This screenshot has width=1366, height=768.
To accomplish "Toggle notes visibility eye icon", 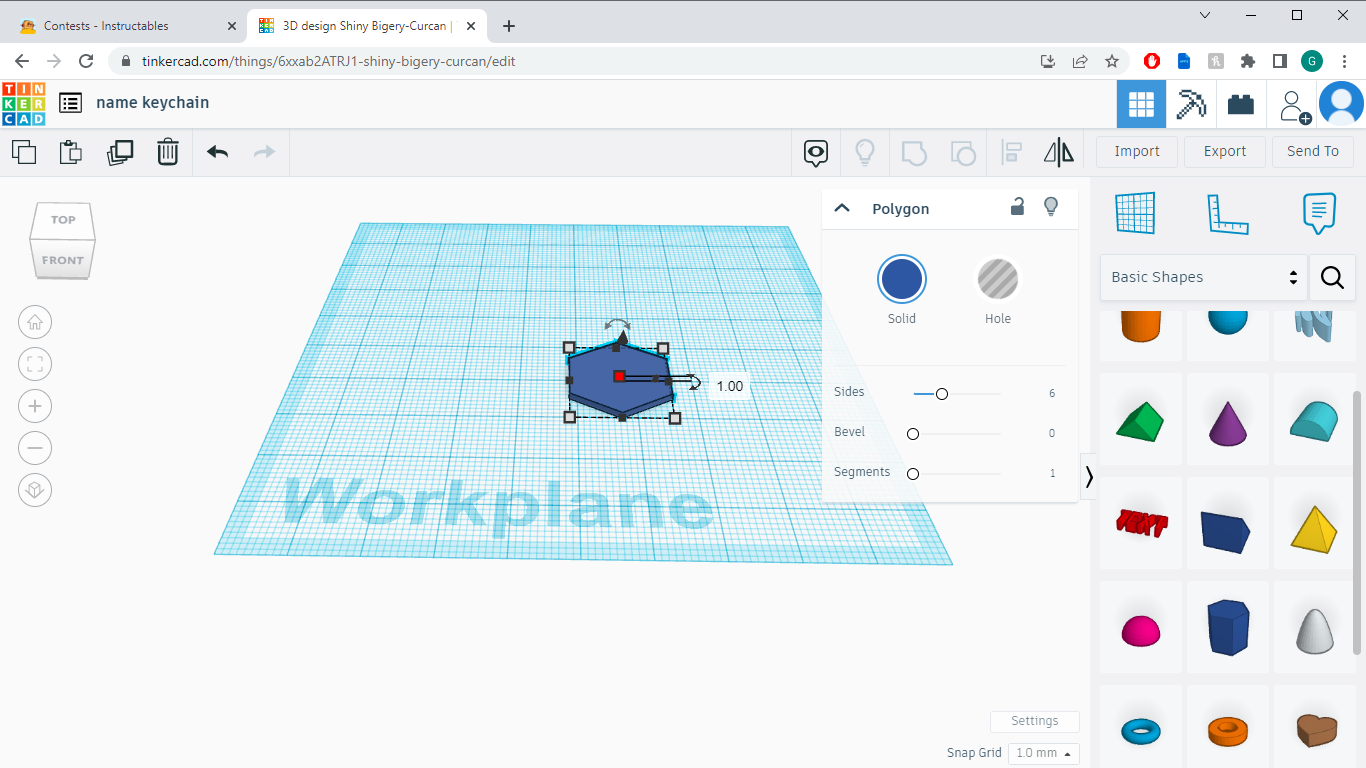I will coord(817,153).
